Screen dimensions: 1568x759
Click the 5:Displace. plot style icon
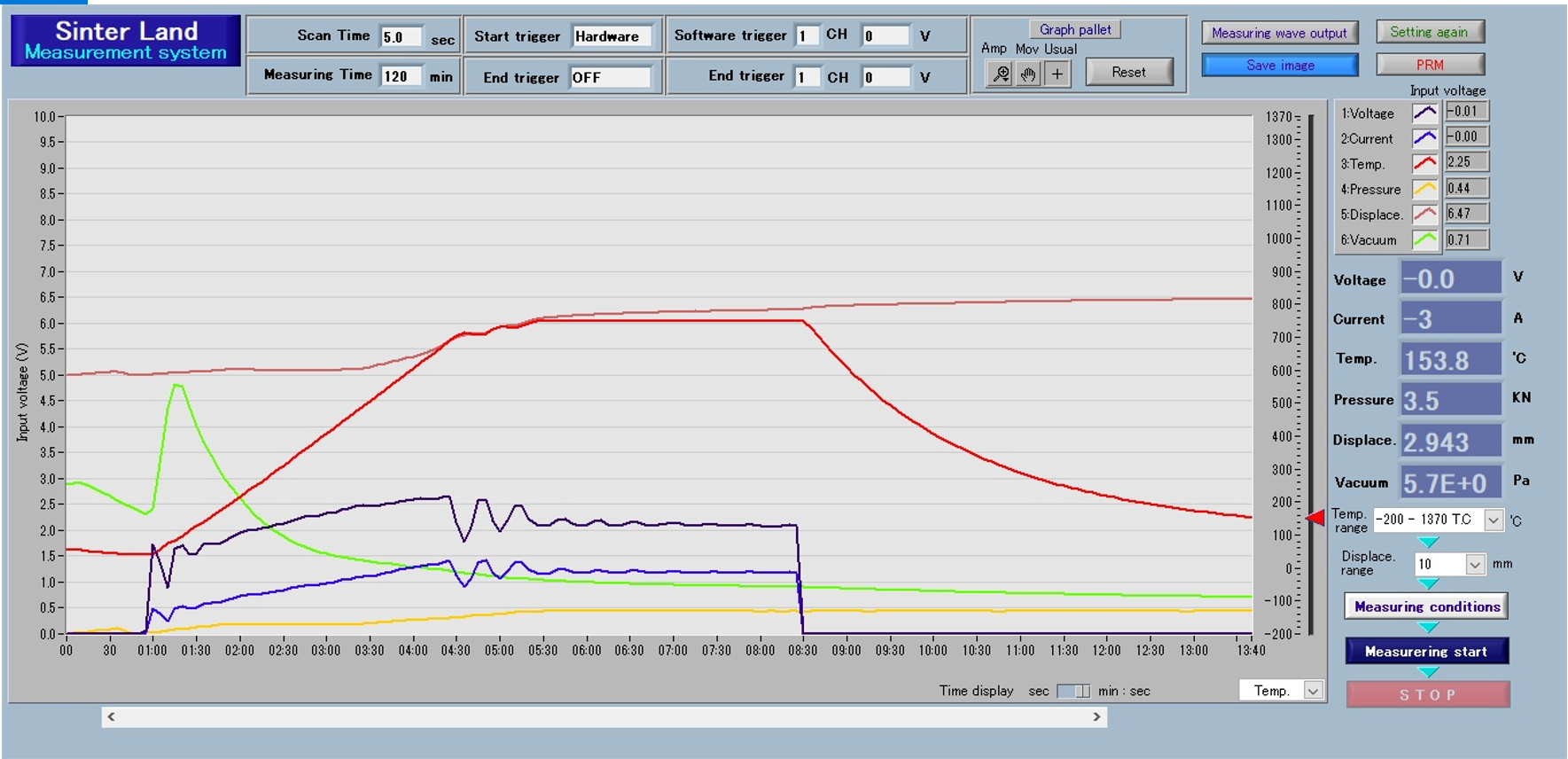[x=1424, y=214]
